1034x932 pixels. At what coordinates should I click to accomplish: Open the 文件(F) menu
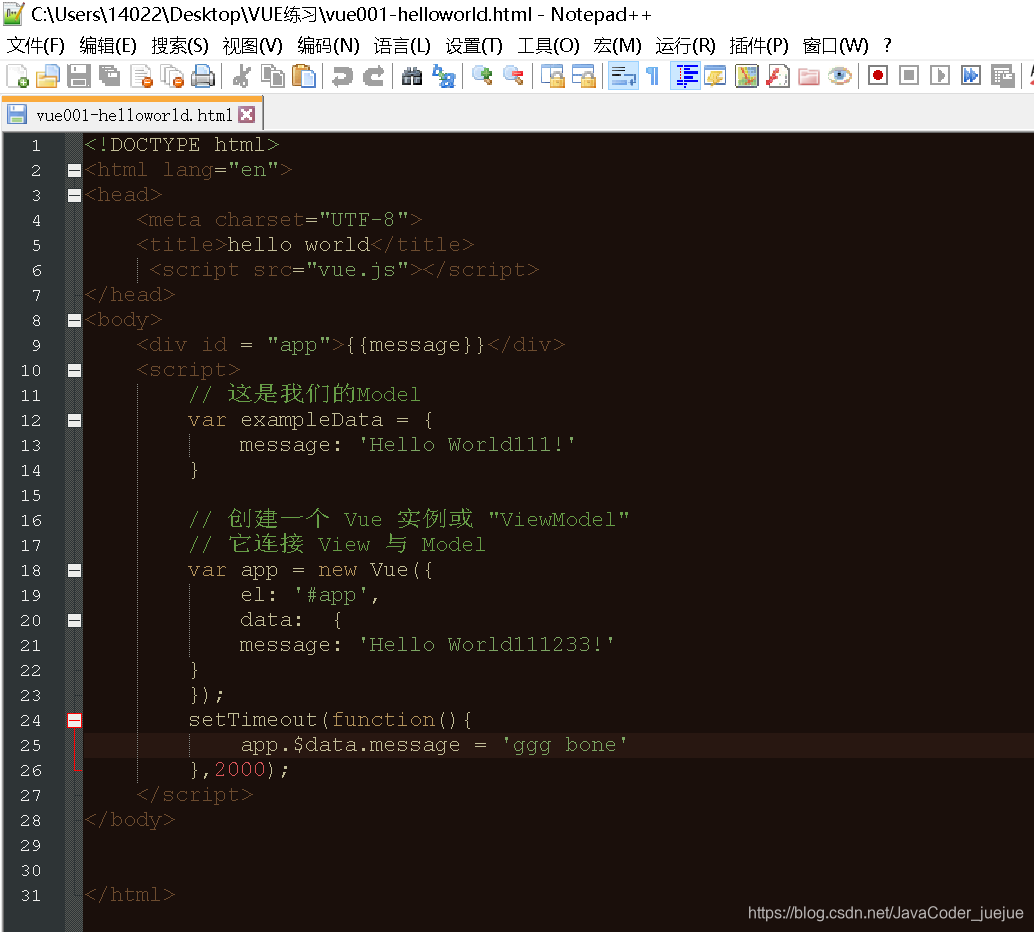36,46
